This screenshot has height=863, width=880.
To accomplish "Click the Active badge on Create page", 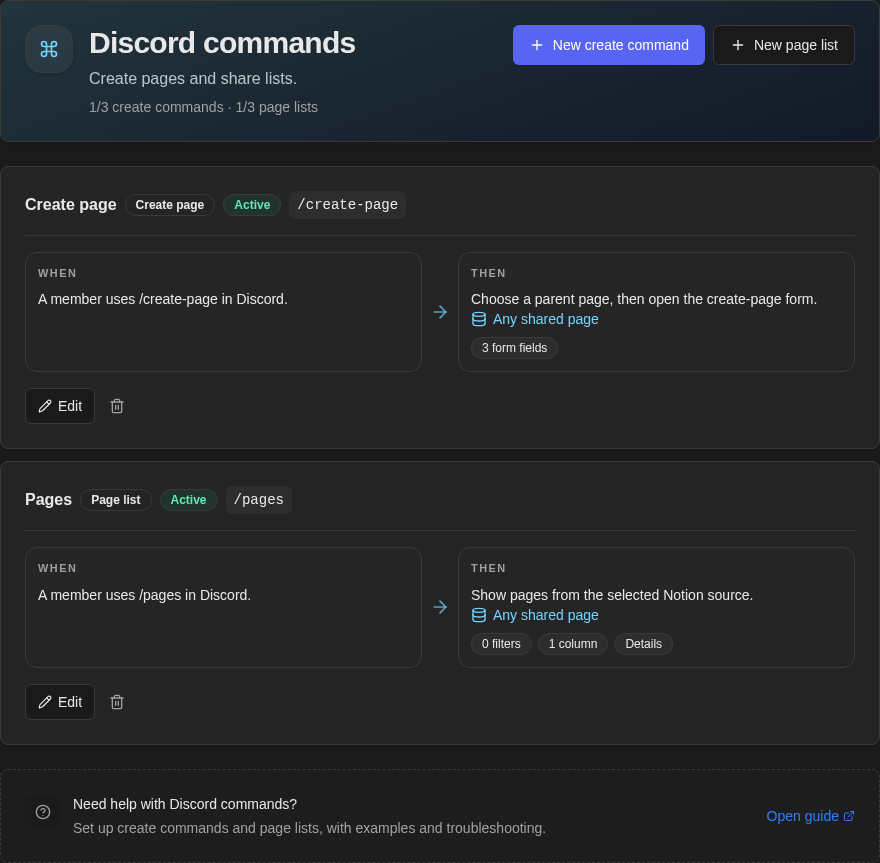I will (x=252, y=205).
